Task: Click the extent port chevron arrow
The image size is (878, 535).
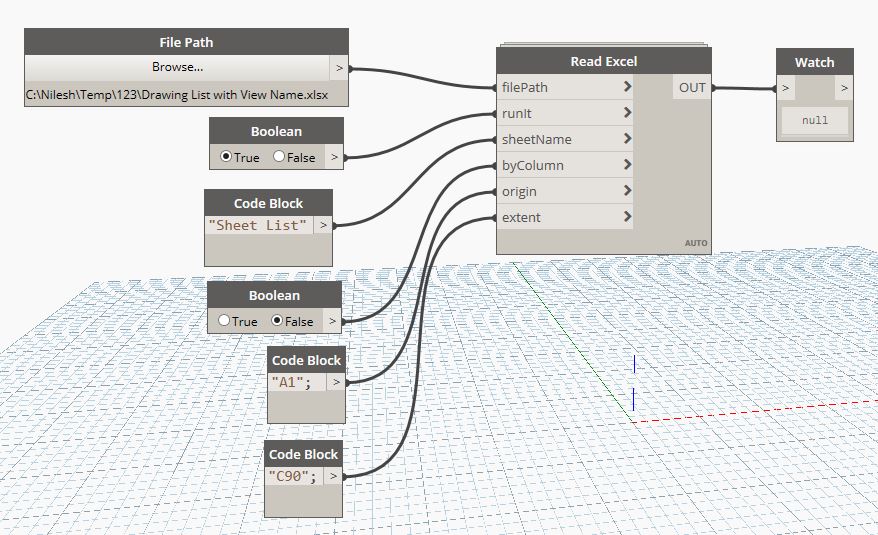Action: [x=627, y=216]
